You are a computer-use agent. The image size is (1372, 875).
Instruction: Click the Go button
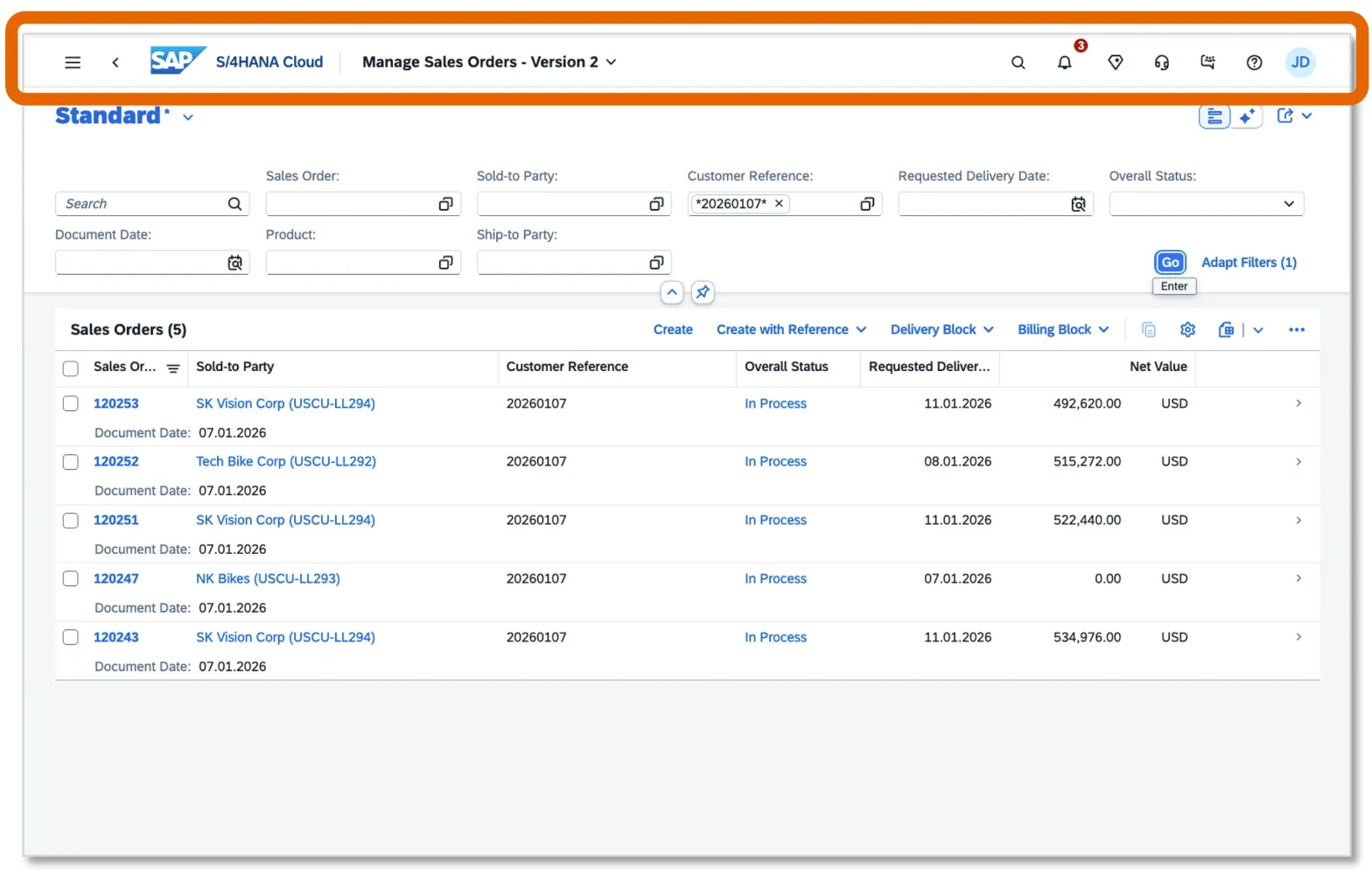1171,262
